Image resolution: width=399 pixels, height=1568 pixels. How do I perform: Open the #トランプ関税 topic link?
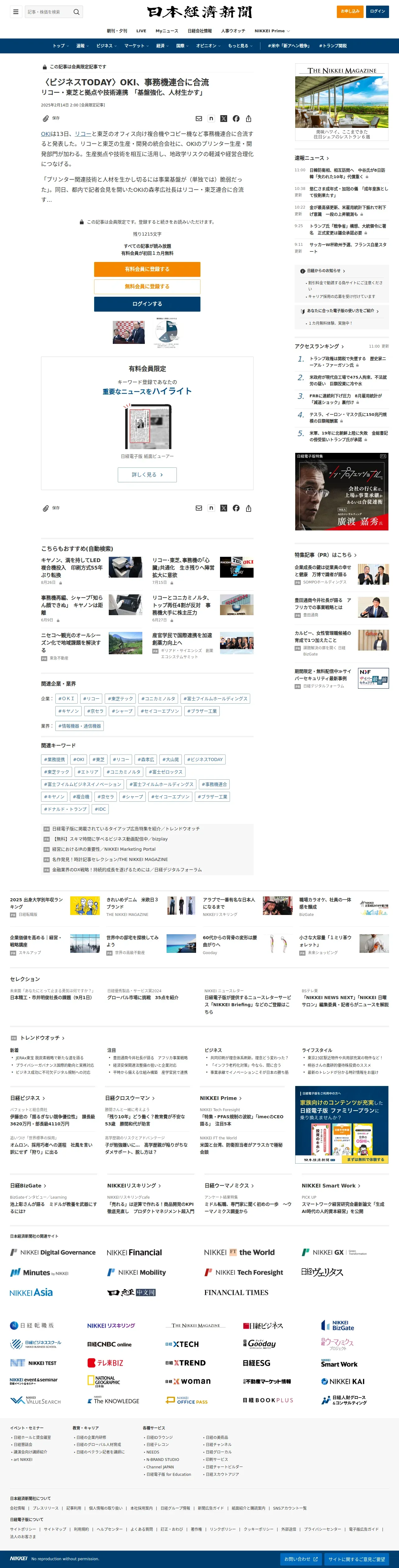tap(332, 46)
